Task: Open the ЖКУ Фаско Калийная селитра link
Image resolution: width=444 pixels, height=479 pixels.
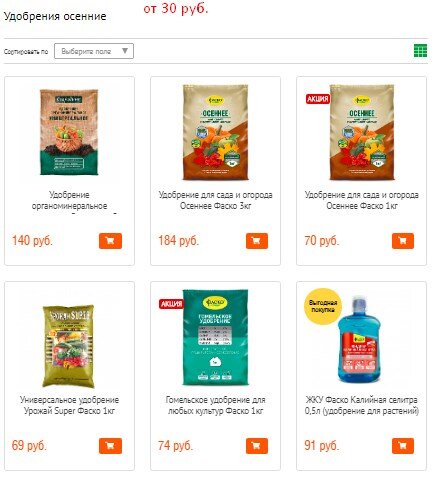Action: 362,405
